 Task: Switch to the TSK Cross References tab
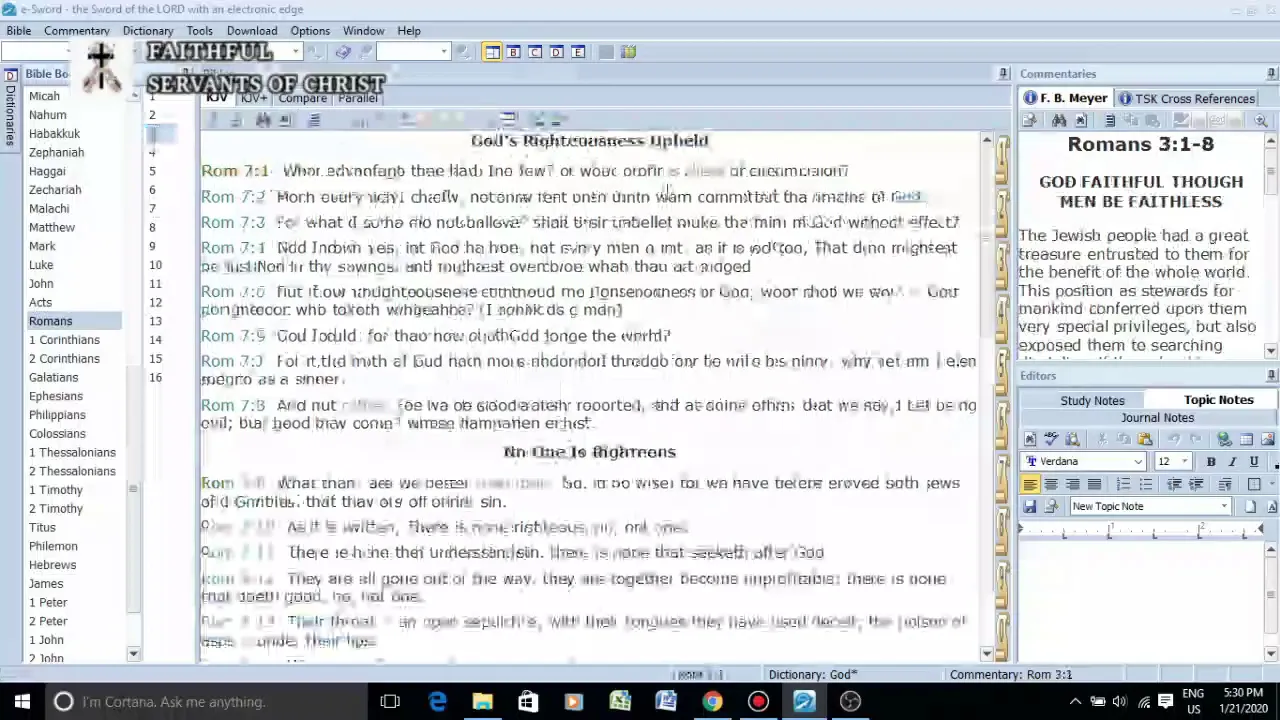[x=1185, y=98]
